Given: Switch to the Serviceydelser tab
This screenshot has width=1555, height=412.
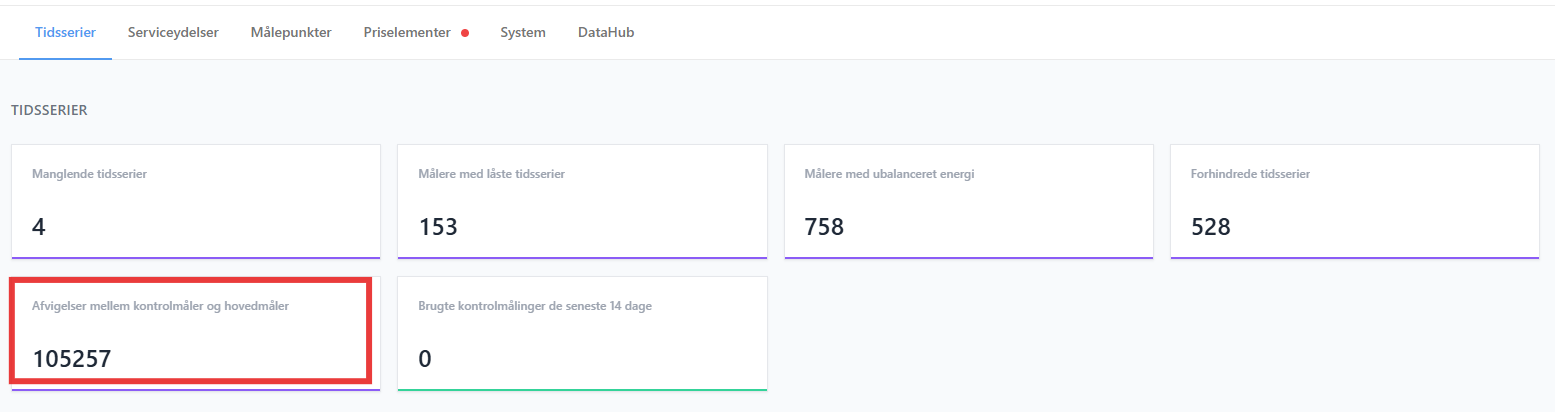Looking at the screenshot, I should [x=173, y=32].
